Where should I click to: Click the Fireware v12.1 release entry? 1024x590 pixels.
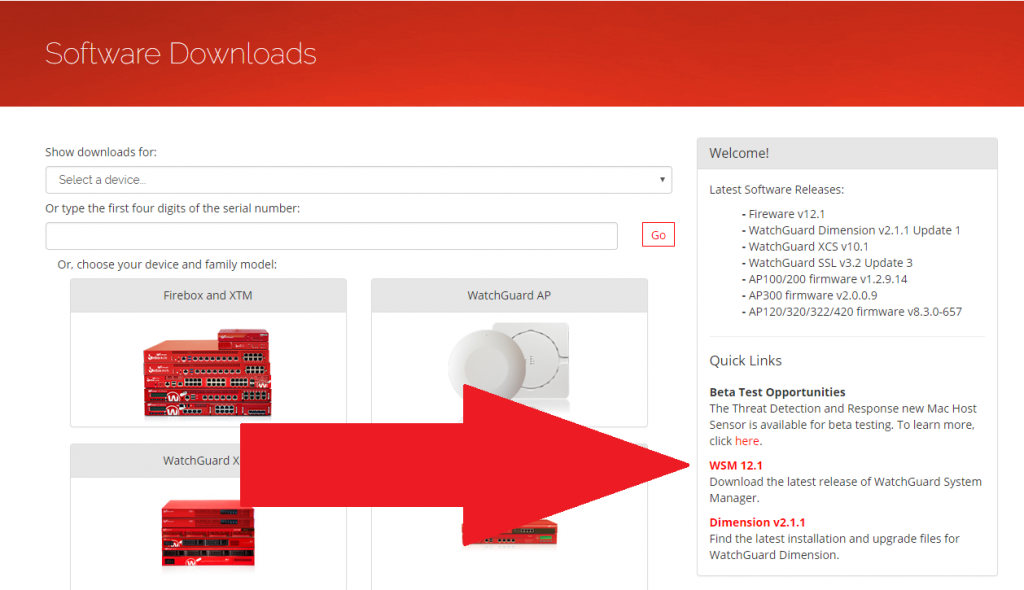click(x=786, y=214)
